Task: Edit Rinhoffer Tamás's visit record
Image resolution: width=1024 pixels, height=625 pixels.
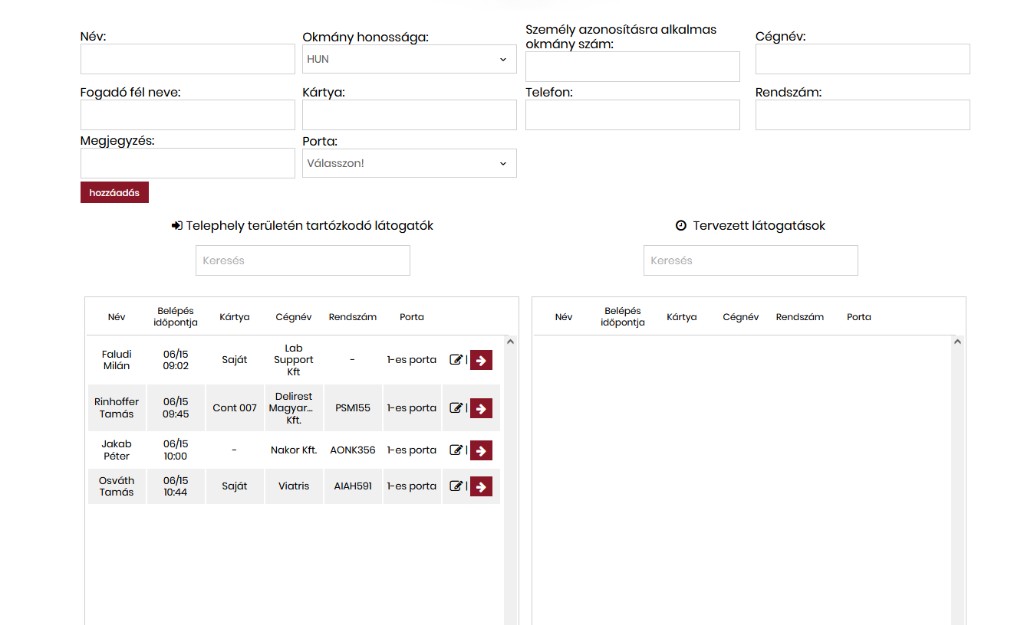Action: 456,408
